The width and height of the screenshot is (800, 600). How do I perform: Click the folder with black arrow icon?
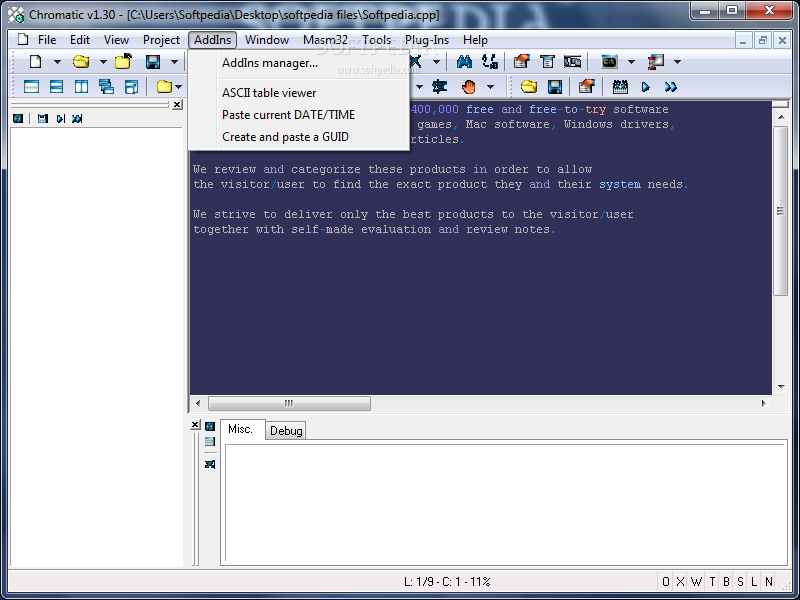tap(123, 62)
